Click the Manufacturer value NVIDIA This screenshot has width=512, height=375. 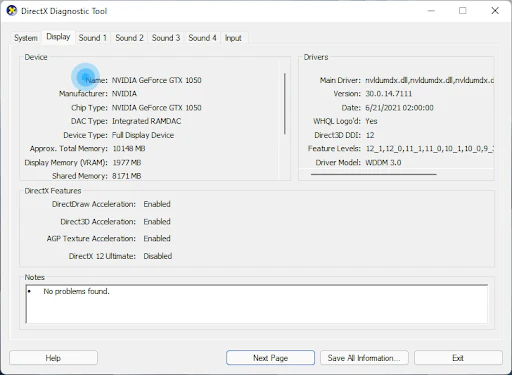pos(124,94)
